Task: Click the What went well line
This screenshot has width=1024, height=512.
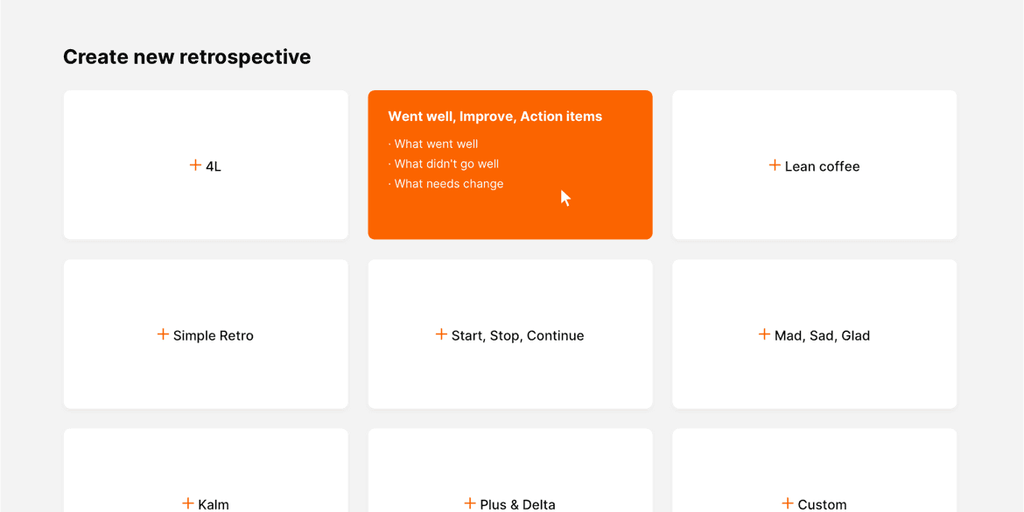Action: point(436,144)
